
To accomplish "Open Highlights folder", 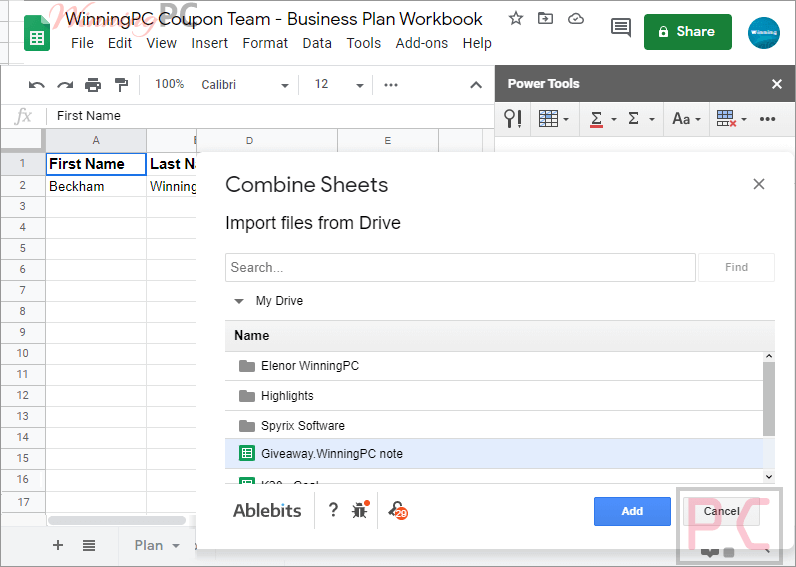I will click(x=494, y=395).
